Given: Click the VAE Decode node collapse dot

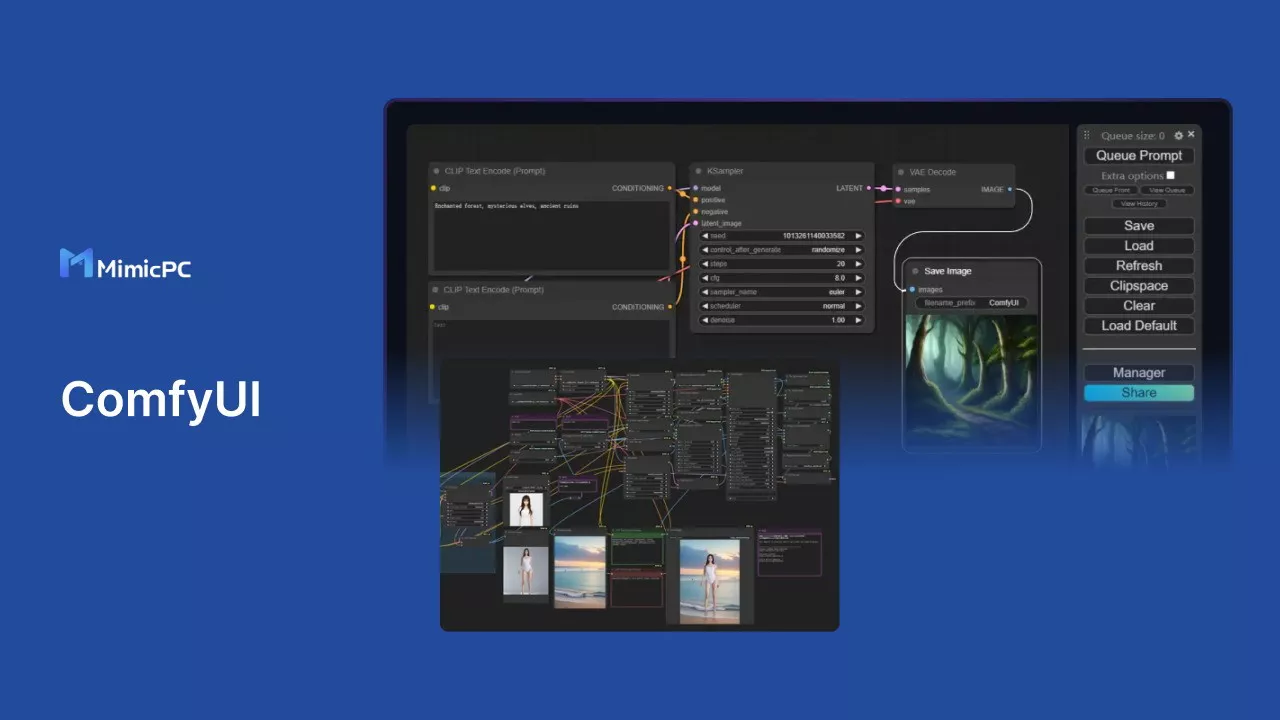Looking at the screenshot, I should pyautogui.click(x=899, y=172).
